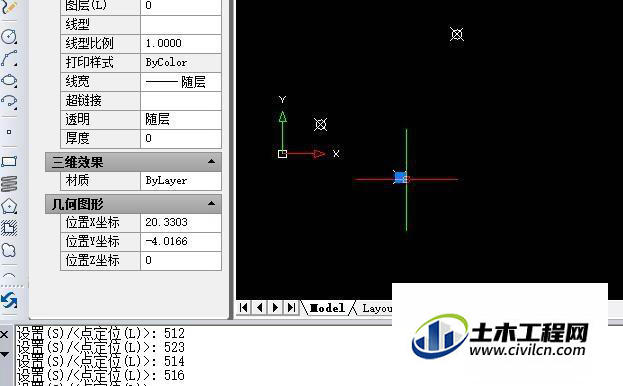This screenshot has width=623, height=386.
Task: Select the point marker at upper right
Action: coord(457,34)
